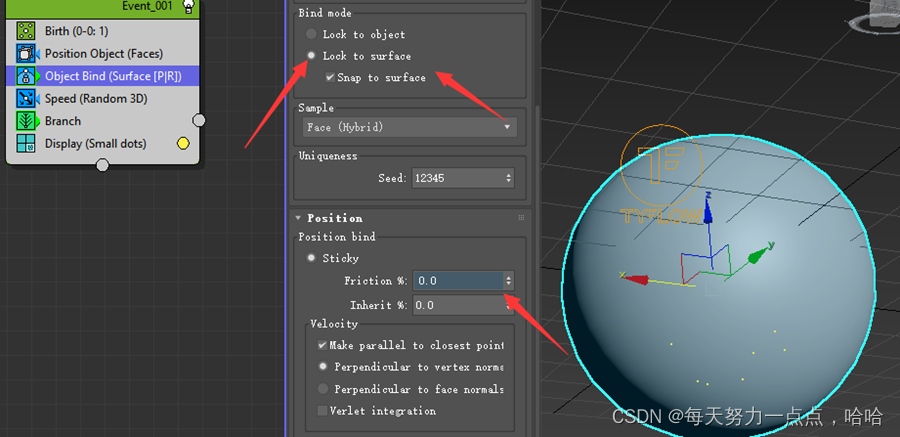Select Lock to surface radio button
Screen dimensions: 900x437
click(x=311, y=56)
